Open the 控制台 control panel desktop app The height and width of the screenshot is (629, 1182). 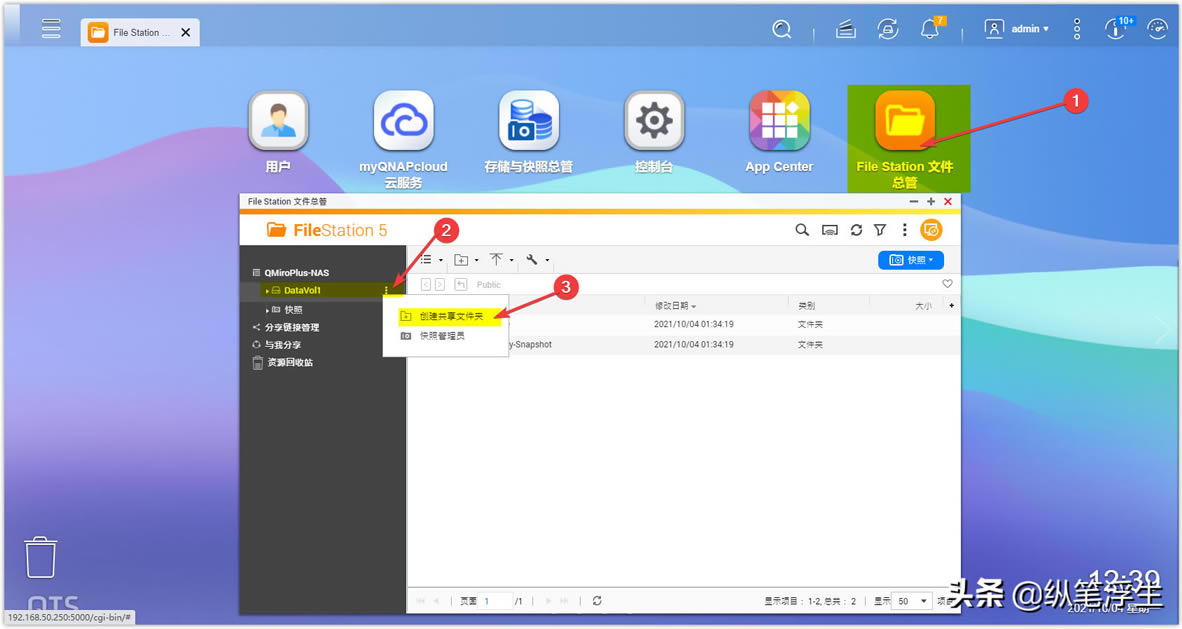click(654, 132)
